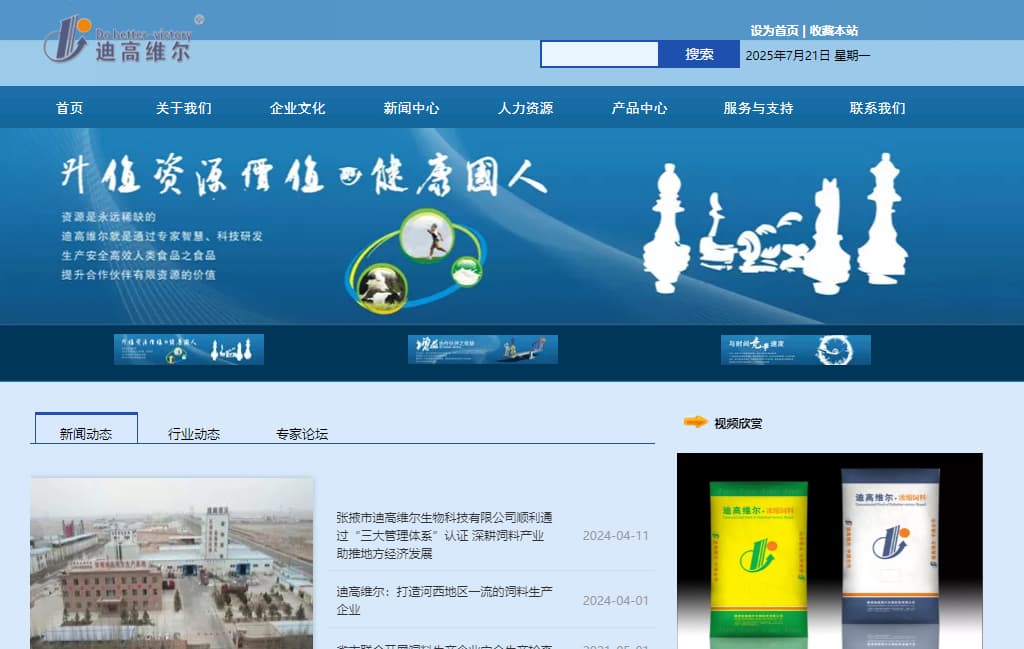The width and height of the screenshot is (1024, 649).
Task: Click the 视频欣赏 heading
Action: point(738,423)
